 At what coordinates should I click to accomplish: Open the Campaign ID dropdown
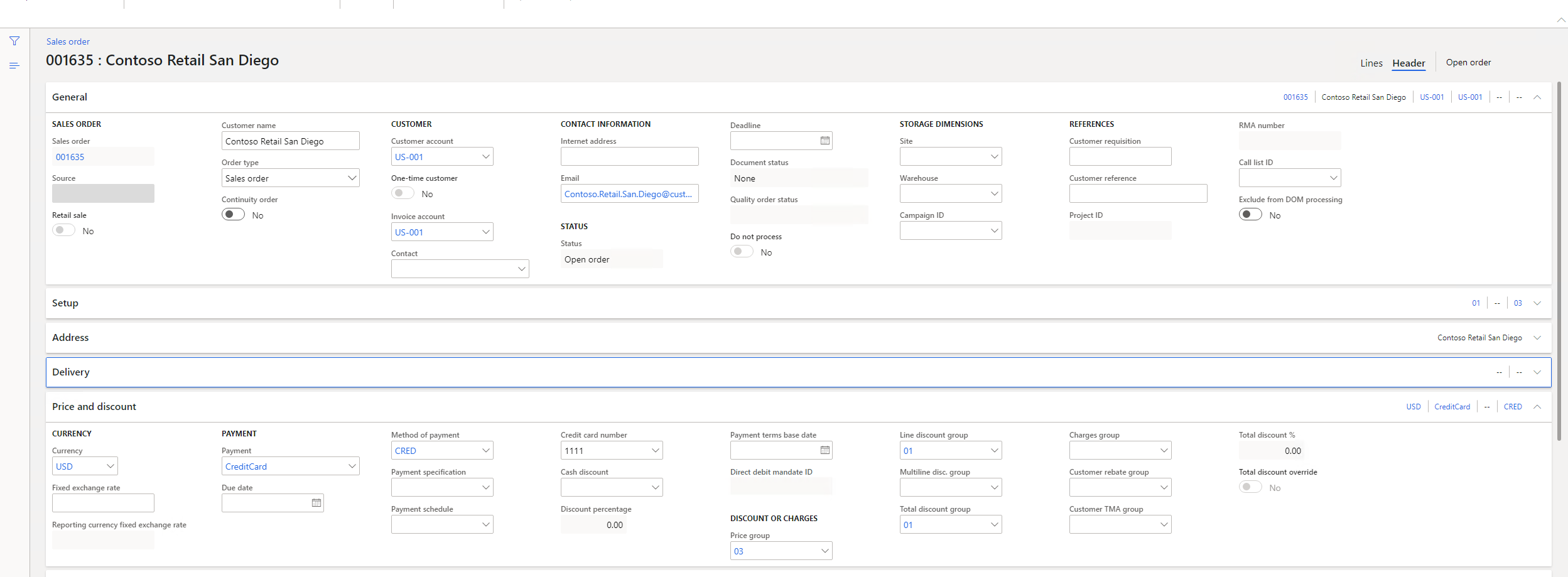pyautogui.click(x=994, y=231)
